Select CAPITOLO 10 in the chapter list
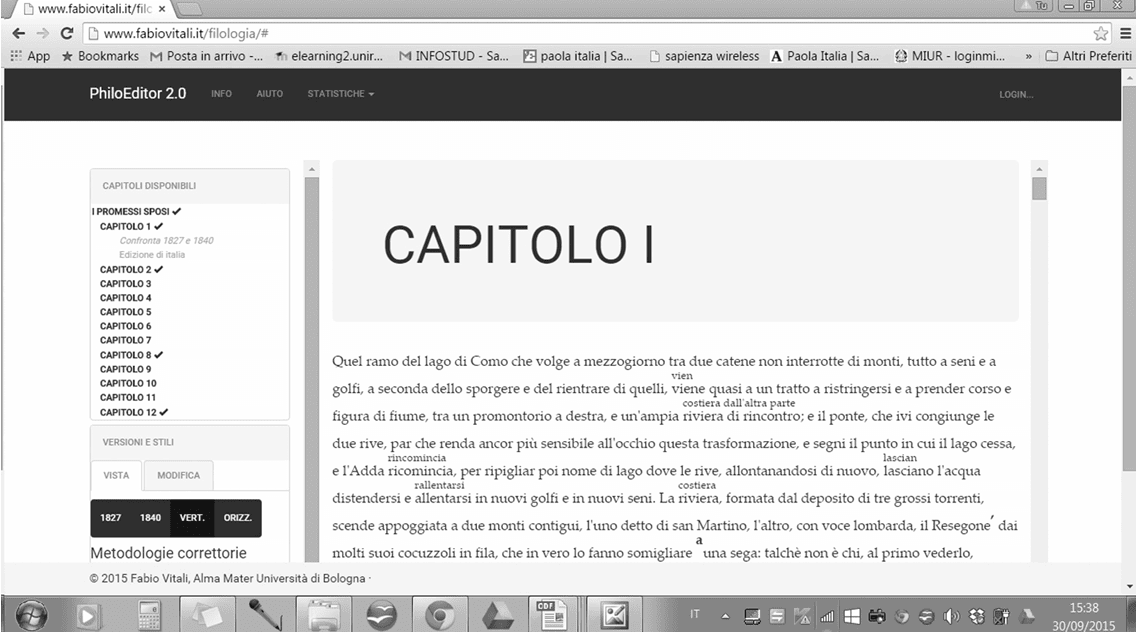The height and width of the screenshot is (632, 1138). click(x=128, y=383)
